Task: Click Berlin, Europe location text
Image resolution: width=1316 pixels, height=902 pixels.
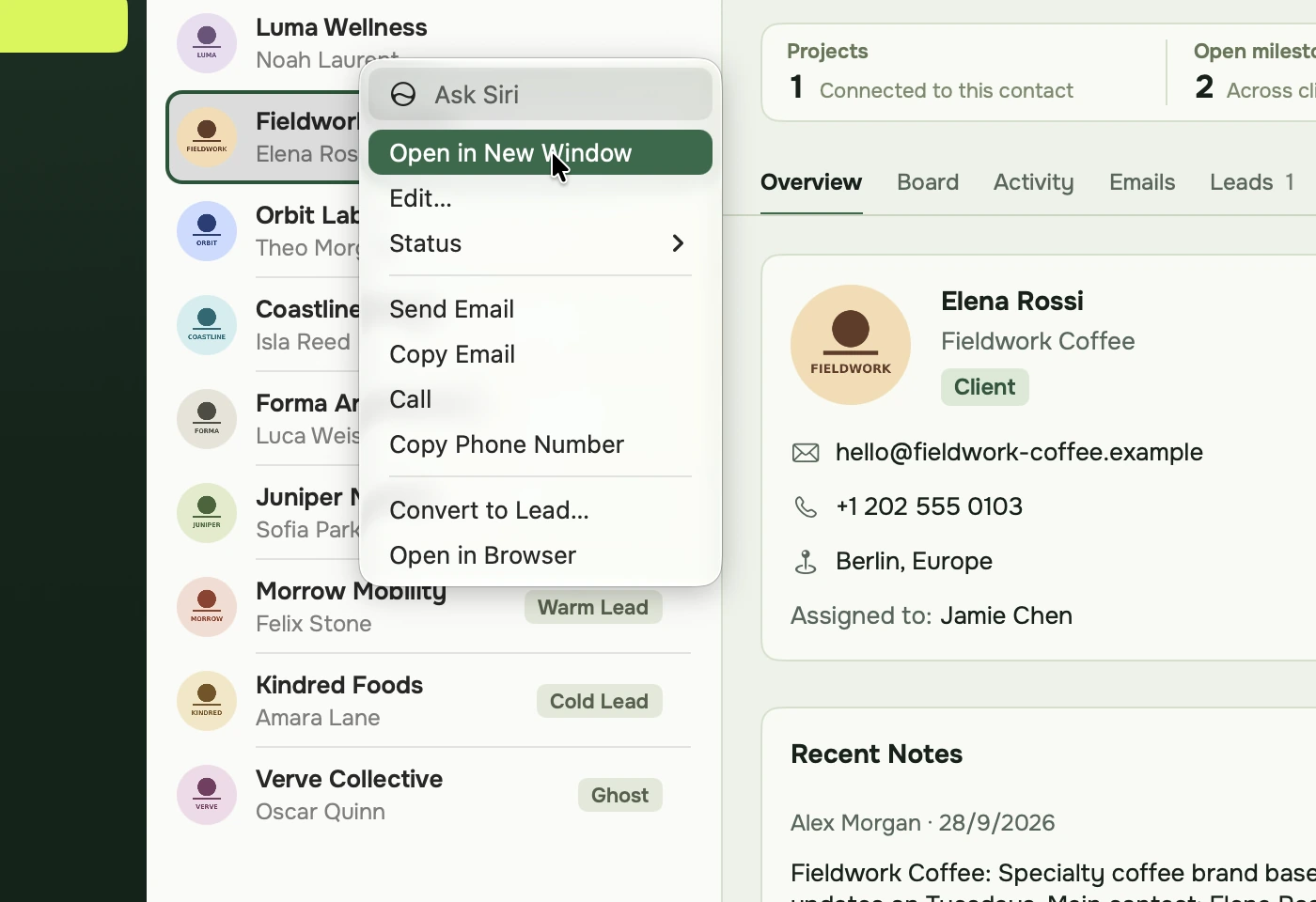Action: tap(914, 561)
